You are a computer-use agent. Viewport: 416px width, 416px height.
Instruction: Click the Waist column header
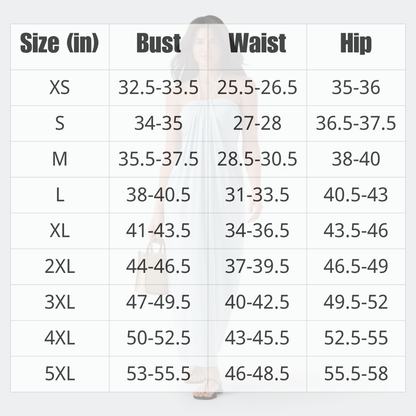[x=257, y=43]
